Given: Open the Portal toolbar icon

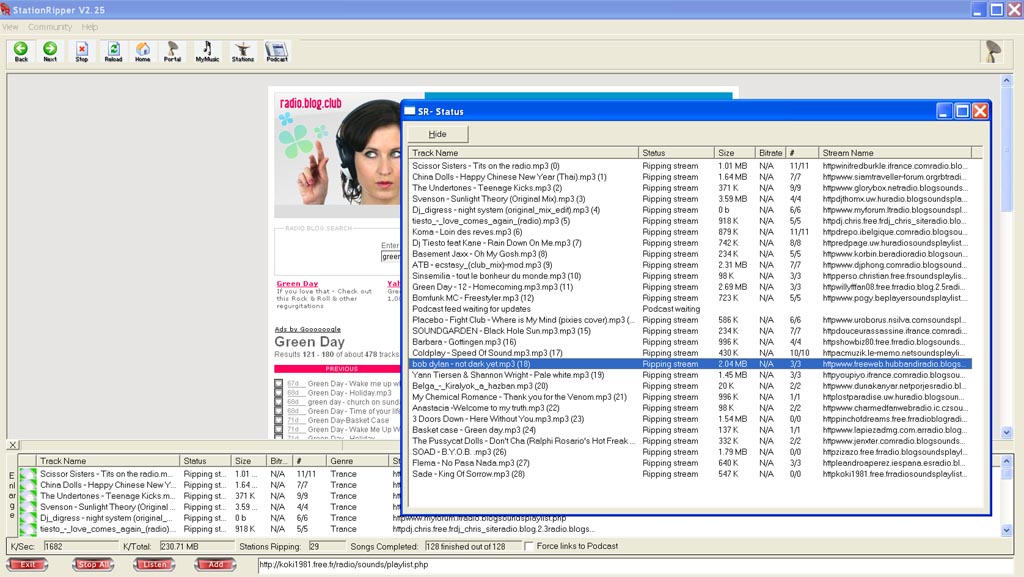Looking at the screenshot, I should pos(172,52).
